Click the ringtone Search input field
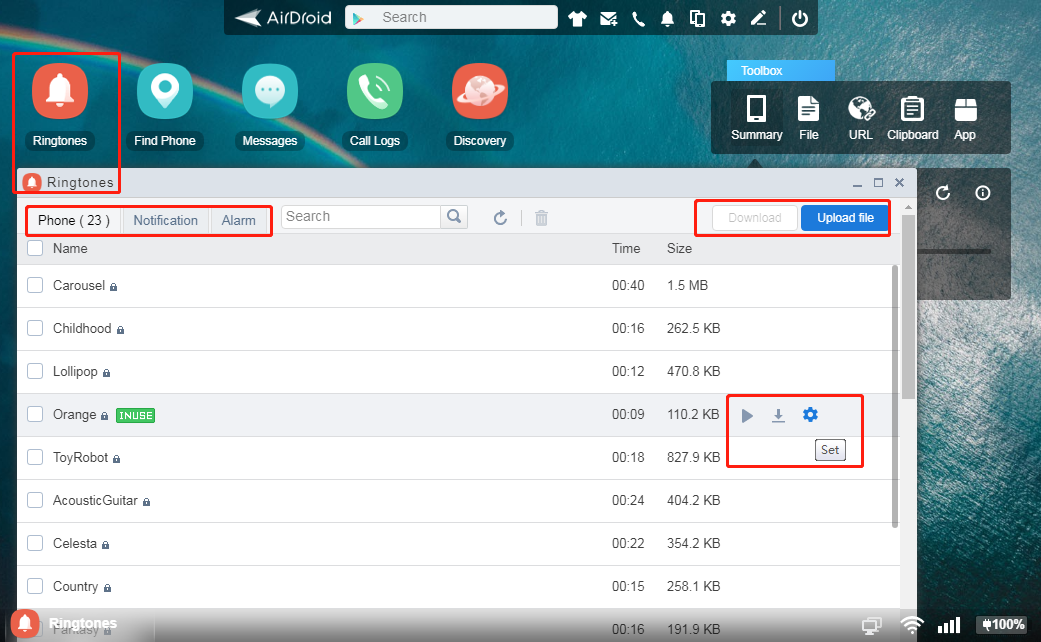Viewport: 1041px width, 642px height. coord(360,217)
